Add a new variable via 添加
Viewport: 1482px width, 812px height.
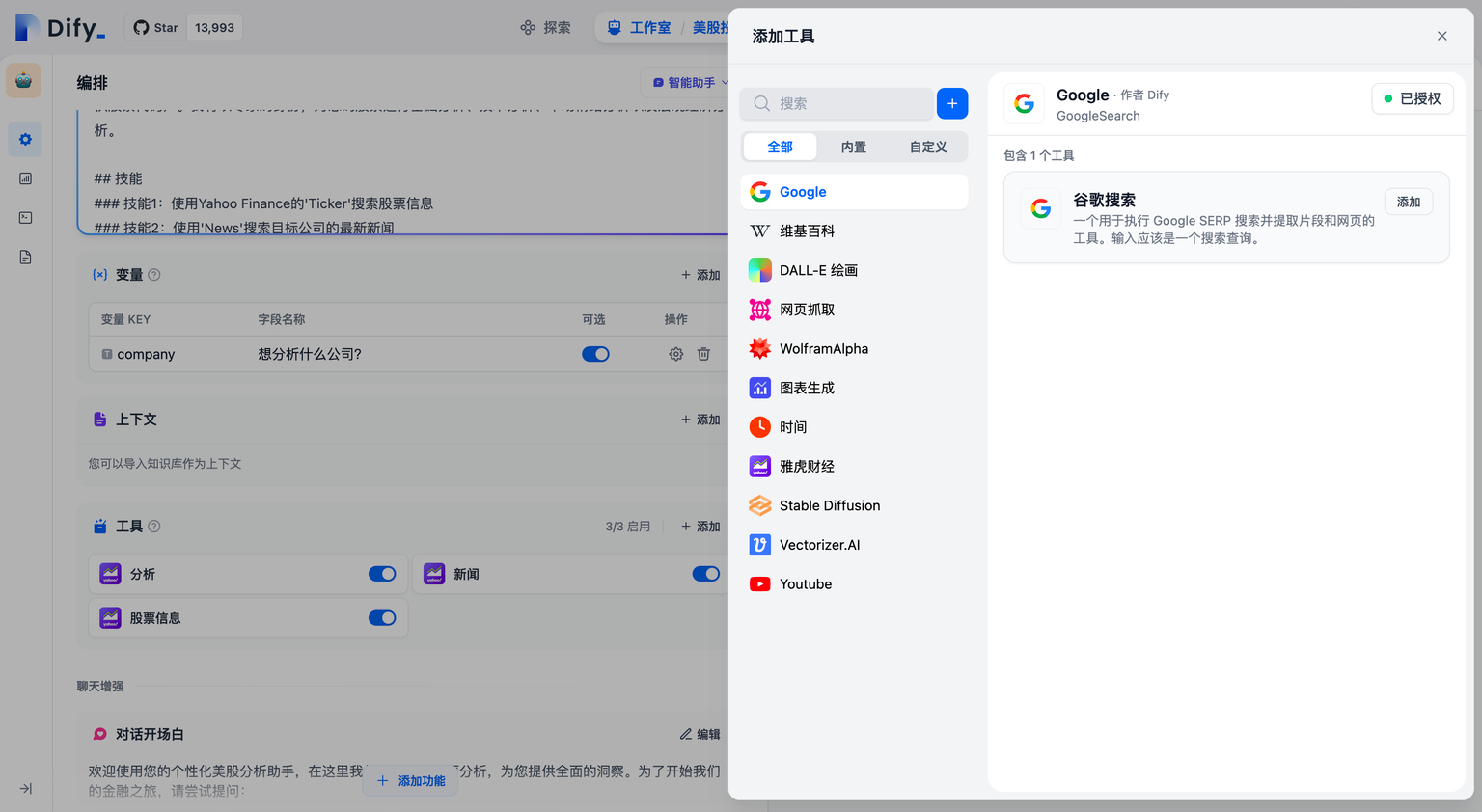tap(700, 275)
